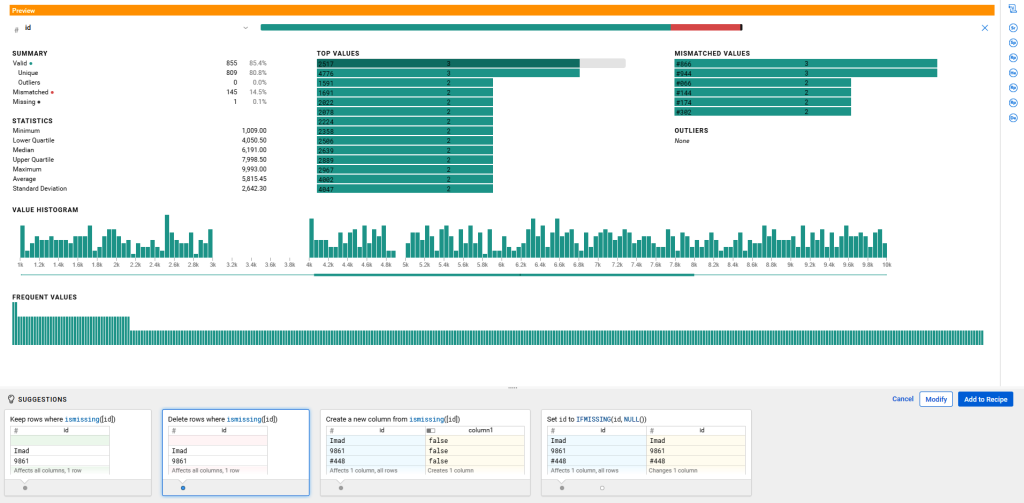Click the integer type icon beside the id column
Viewport: 1024px width, 503px height.
pyautogui.click(x=16, y=29)
